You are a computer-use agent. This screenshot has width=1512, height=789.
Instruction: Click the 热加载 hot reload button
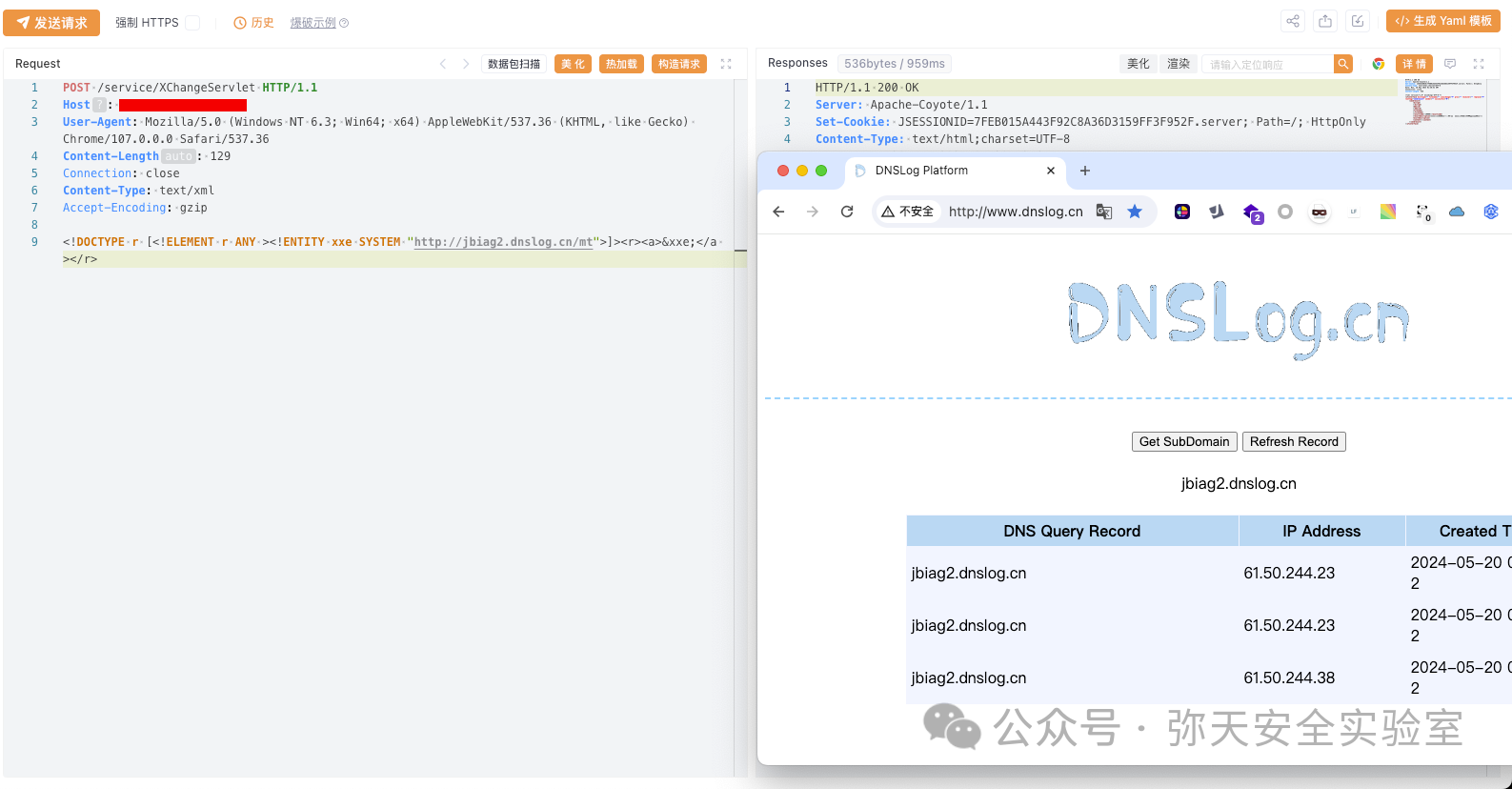[x=621, y=64]
